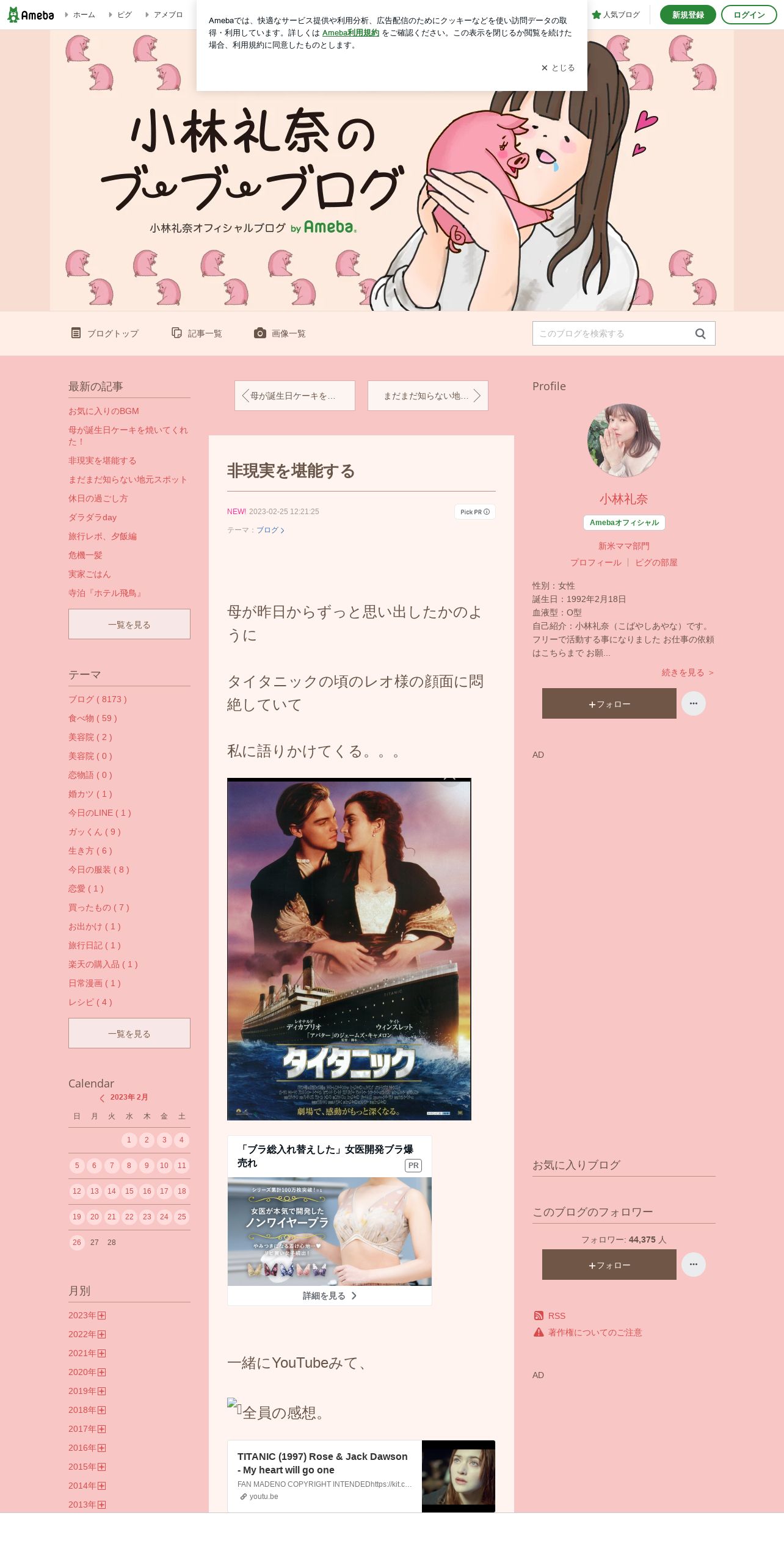This screenshot has width=784, height=1568.
Task: Click the ノンワイヤーブラ ad image
Action: [330, 1232]
